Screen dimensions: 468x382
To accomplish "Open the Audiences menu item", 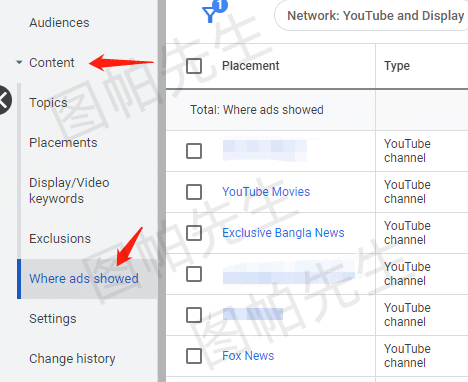I will (59, 23).
